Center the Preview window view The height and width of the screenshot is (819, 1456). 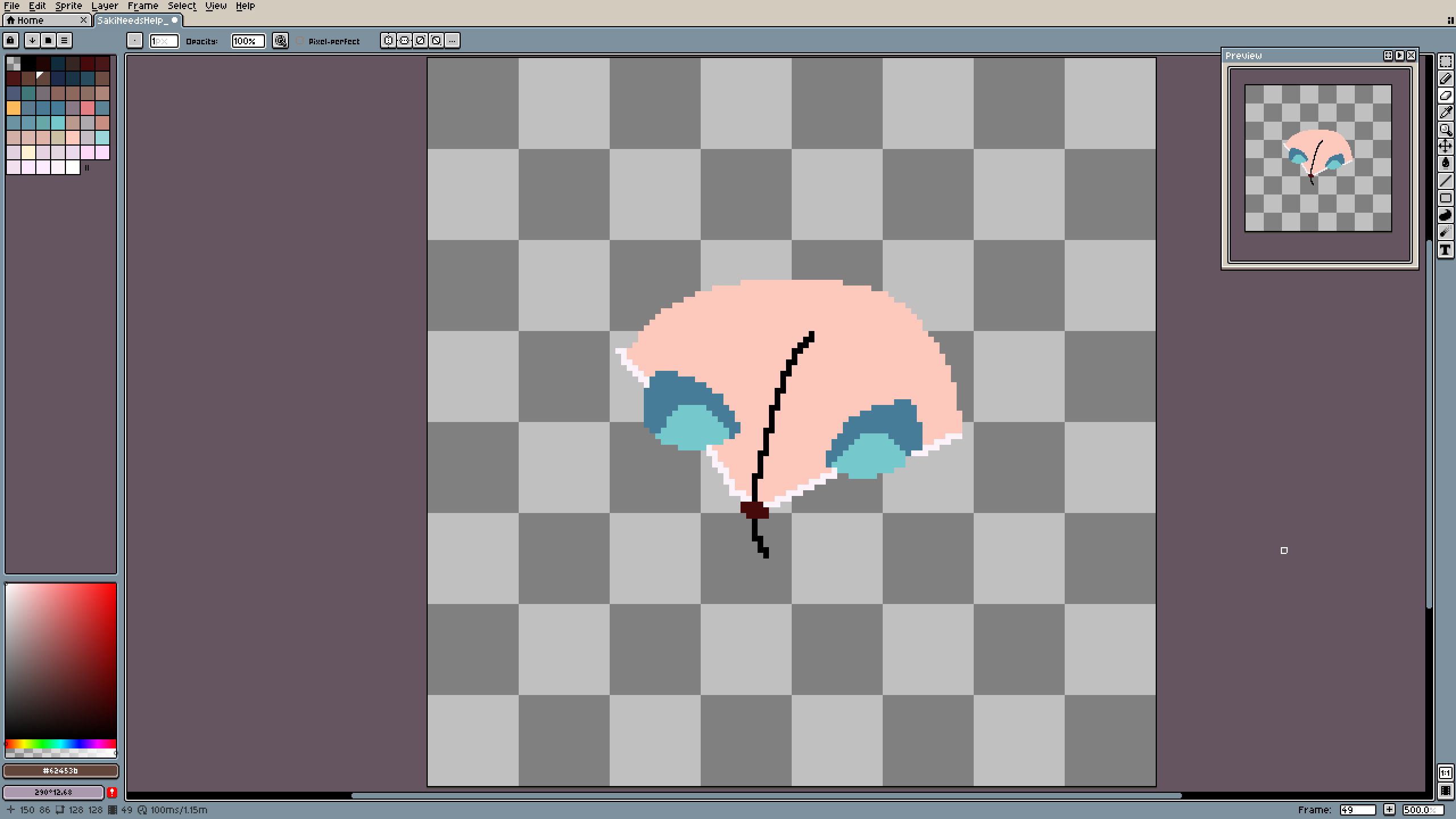1388,55
